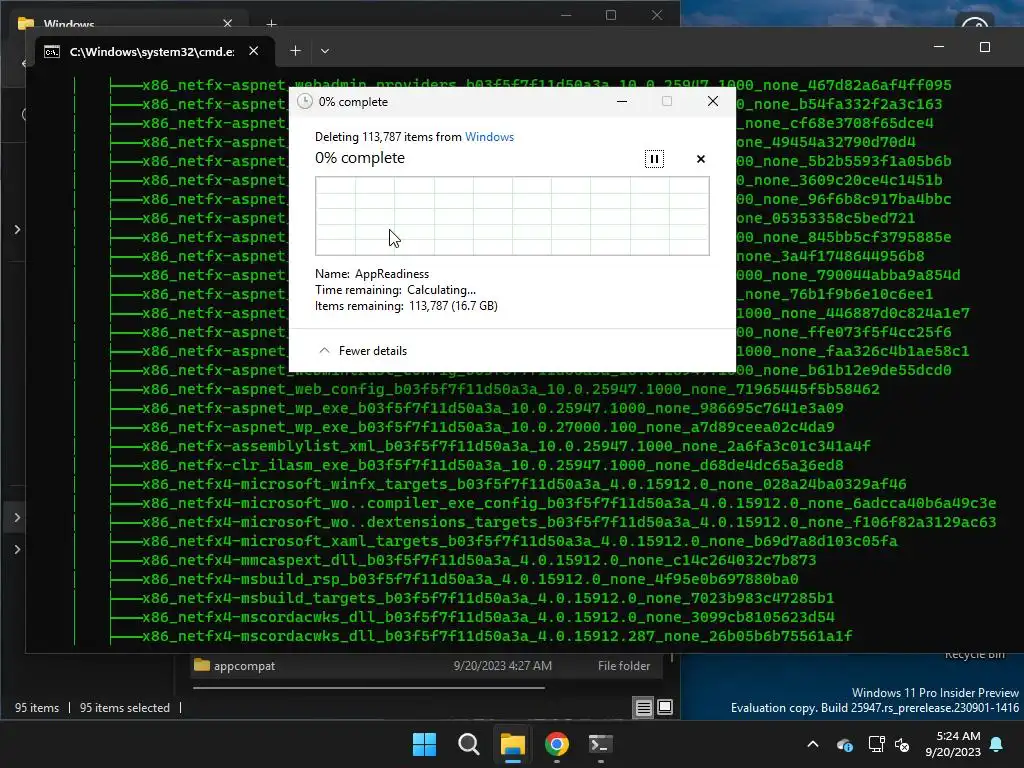Click the delete progress graph

(x=512, y=216)
